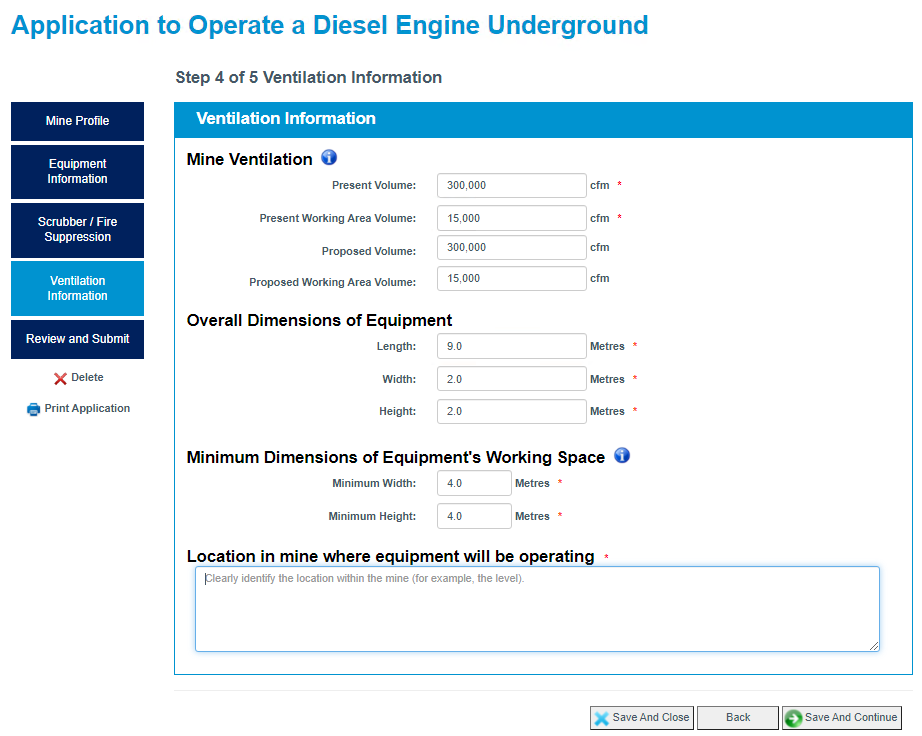The width and height of the screenshot is (922, 736).
Task: Jump to Review and Submit
Action: coord(77,339)
